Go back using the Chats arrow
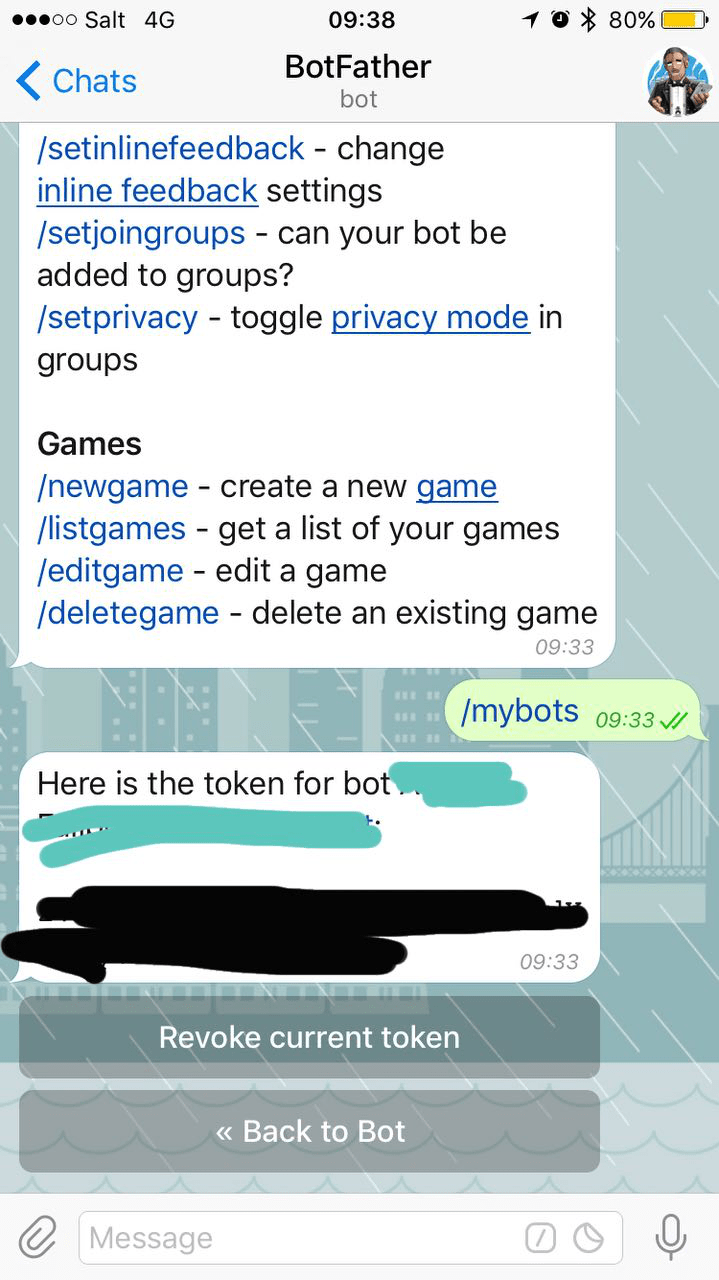This screenshot has height=1280, width=719. point(76,81)
